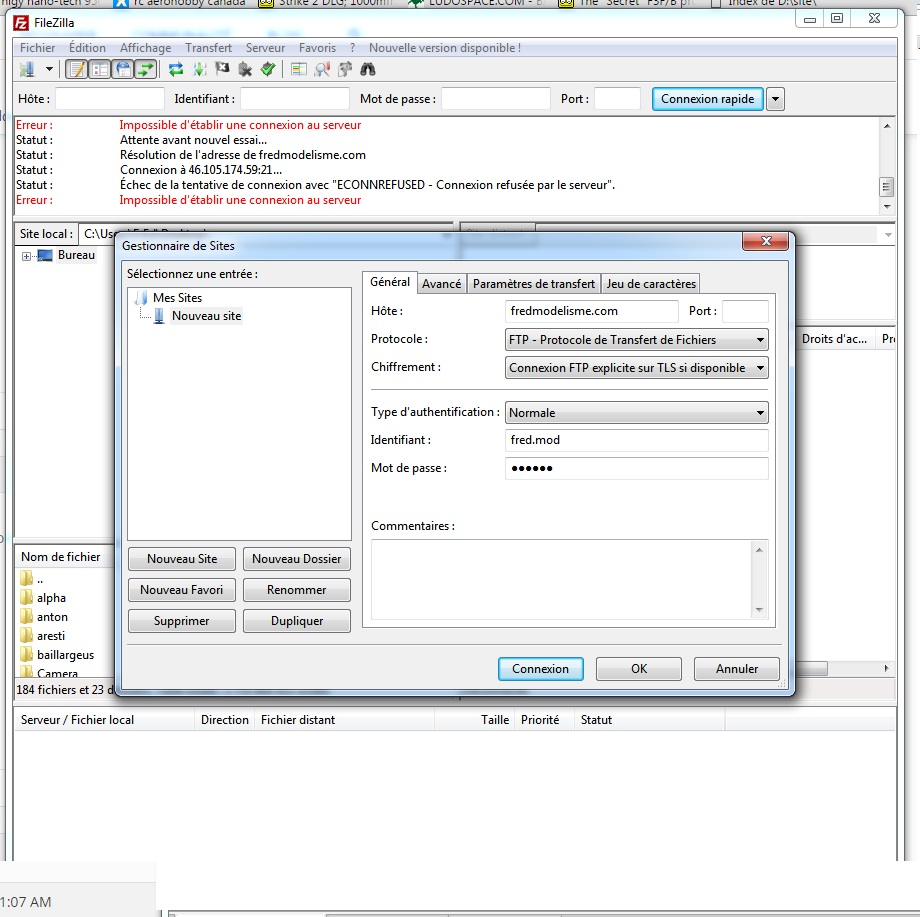Click the disconnect from server icon
920x917 pixels.
245,70
